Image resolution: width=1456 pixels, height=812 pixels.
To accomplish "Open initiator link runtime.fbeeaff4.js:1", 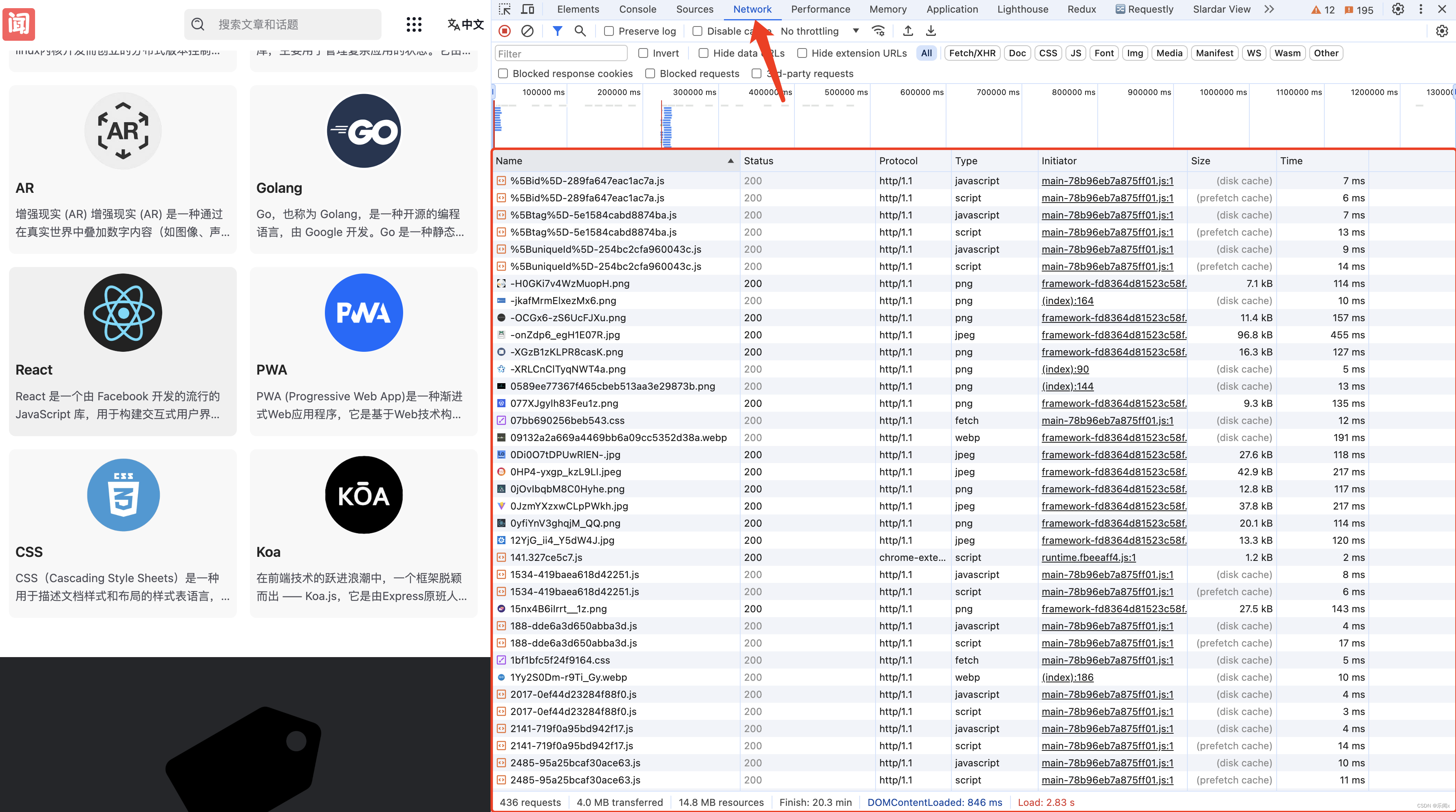I will 1088,558.
